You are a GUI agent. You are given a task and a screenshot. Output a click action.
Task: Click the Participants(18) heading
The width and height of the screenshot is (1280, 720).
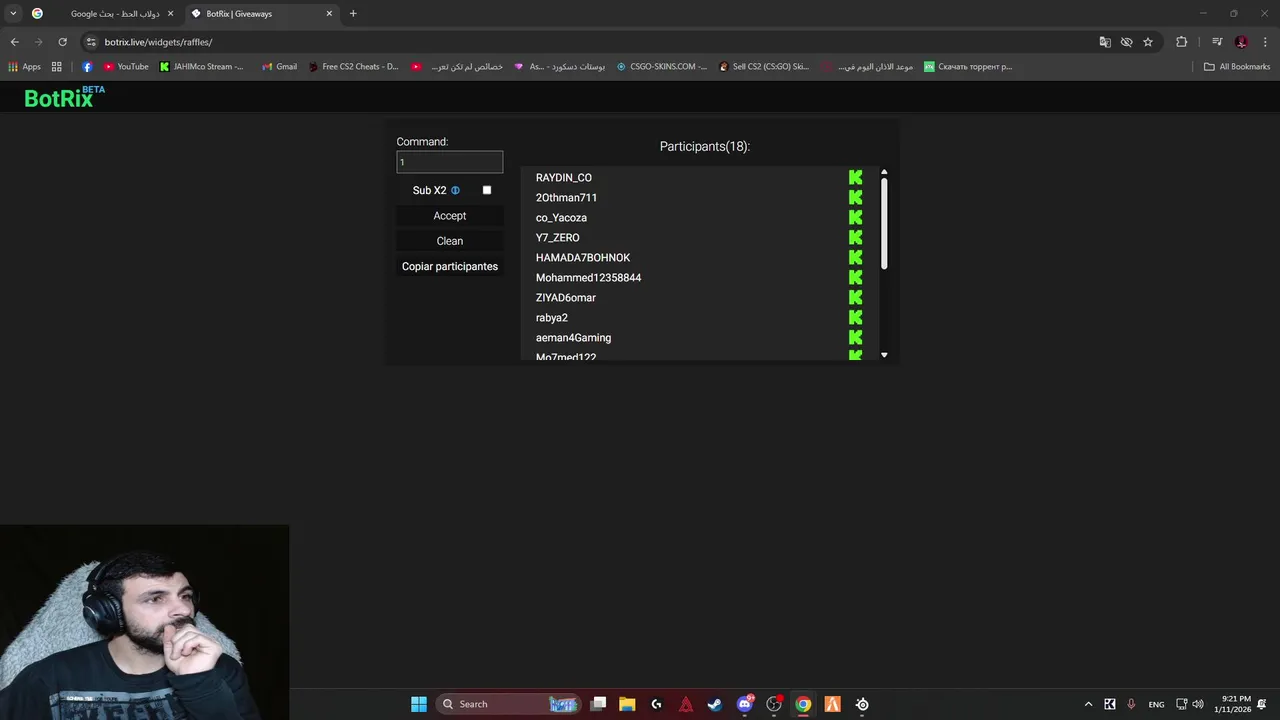pyautogui.click(x=705, y=146)
